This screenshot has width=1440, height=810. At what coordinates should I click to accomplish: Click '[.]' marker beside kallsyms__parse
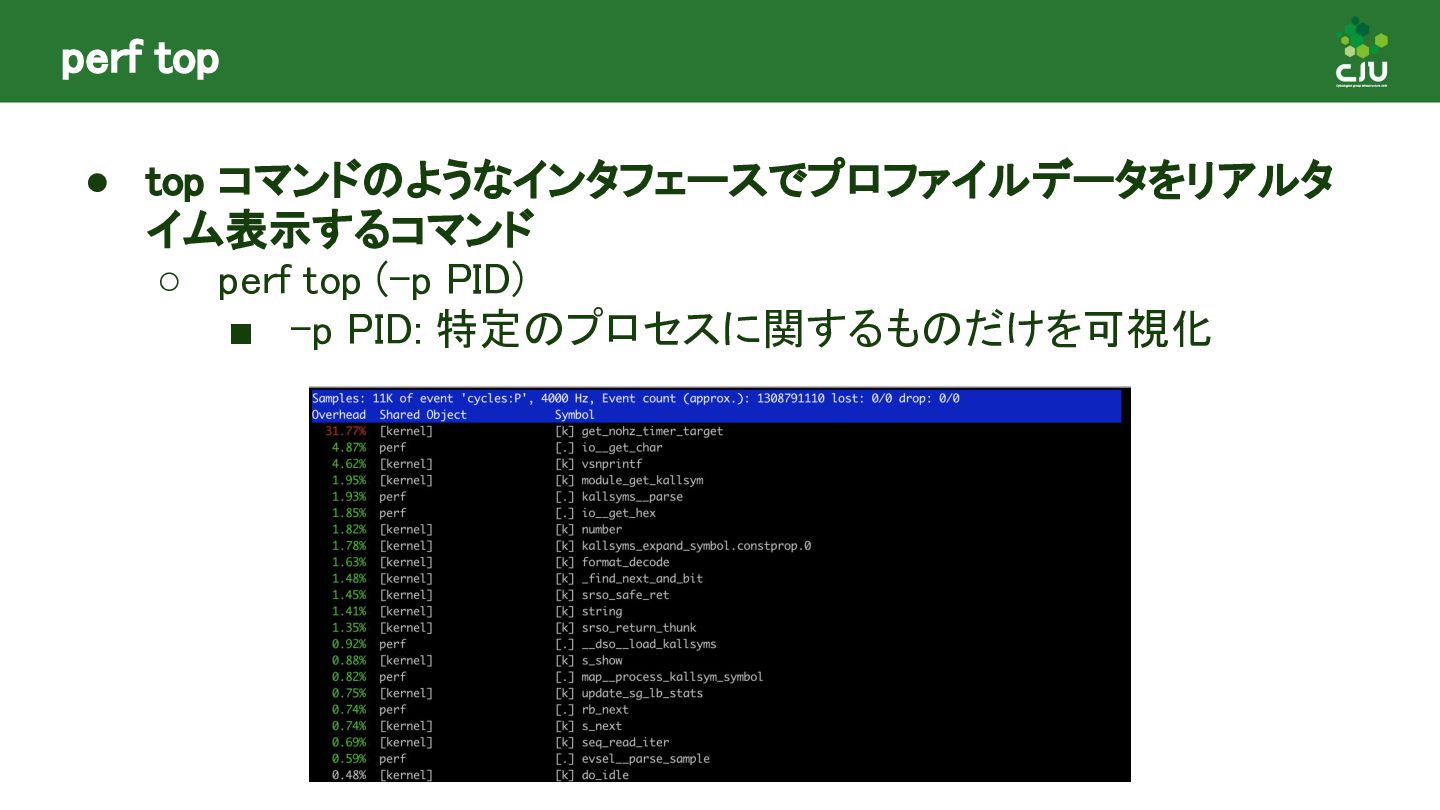pos(565,496)
